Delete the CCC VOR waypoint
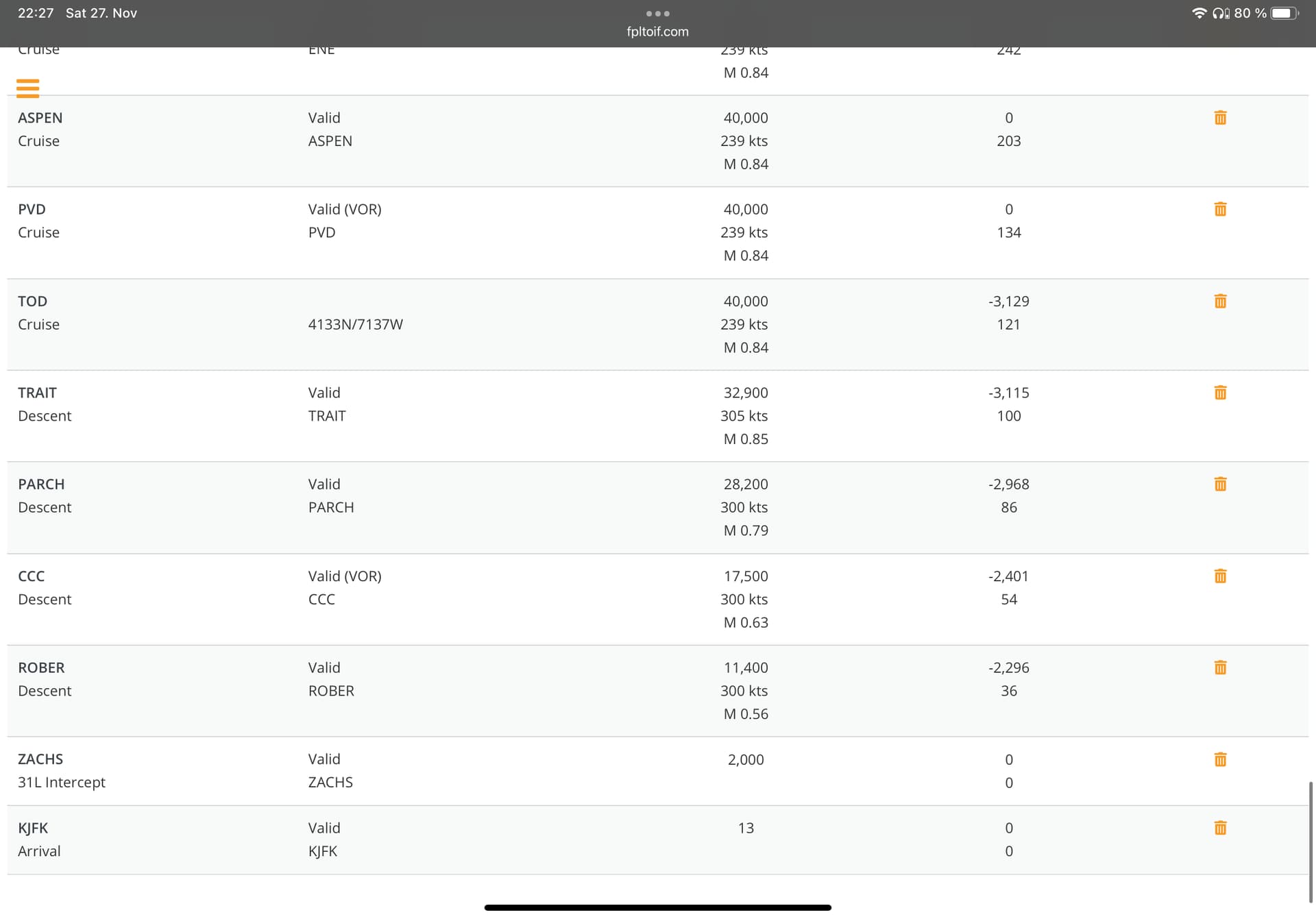Viewport: 1316px width, 919px height. tap(1220, 576)
